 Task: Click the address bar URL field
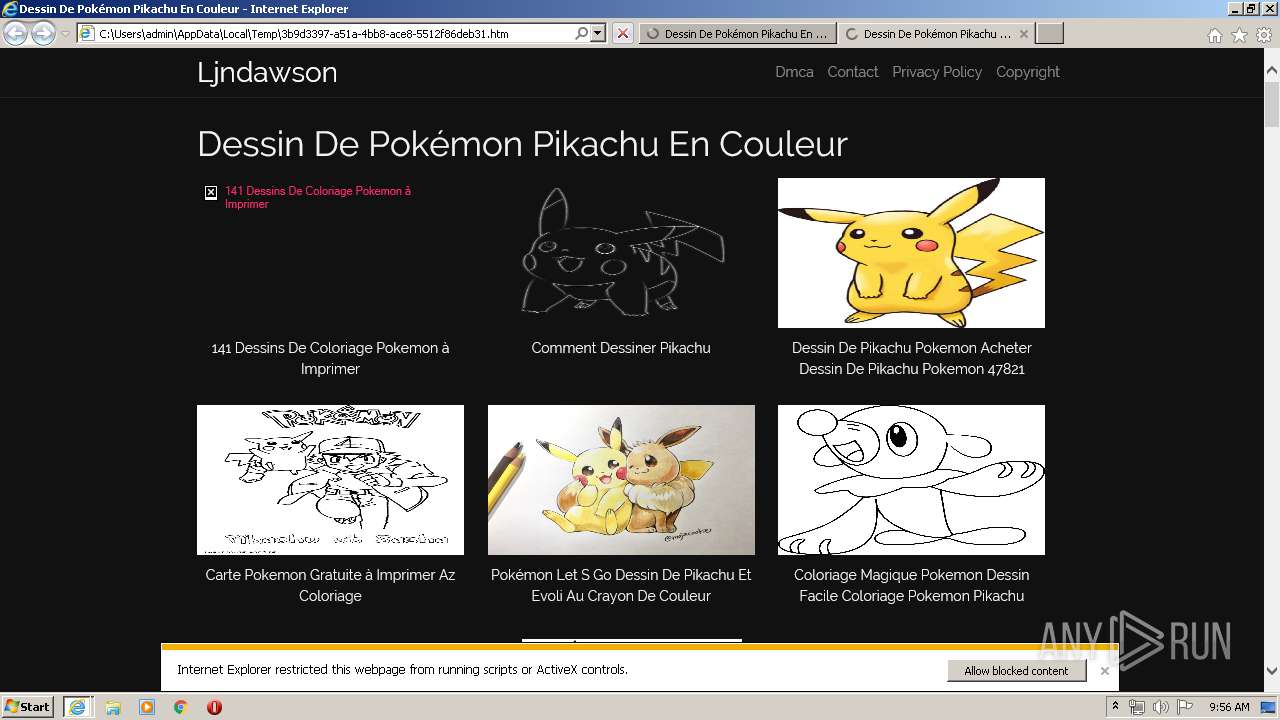tap(335, 33)
